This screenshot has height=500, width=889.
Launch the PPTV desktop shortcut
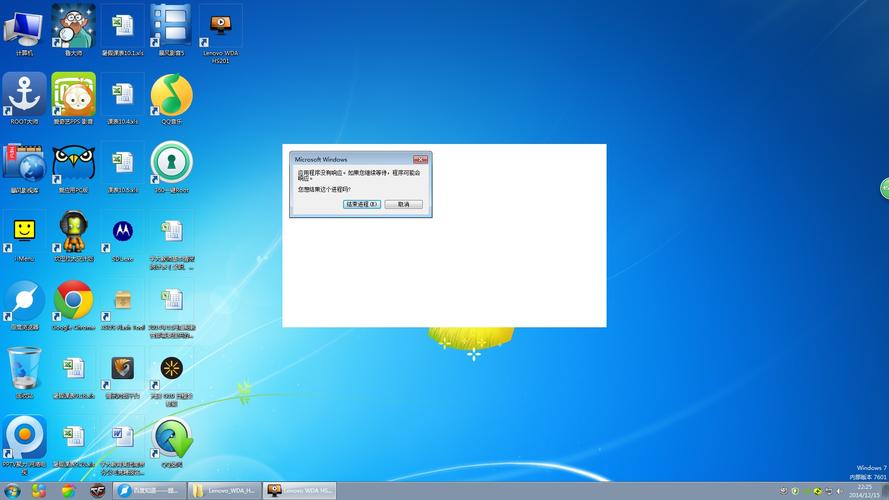(24, 445)
